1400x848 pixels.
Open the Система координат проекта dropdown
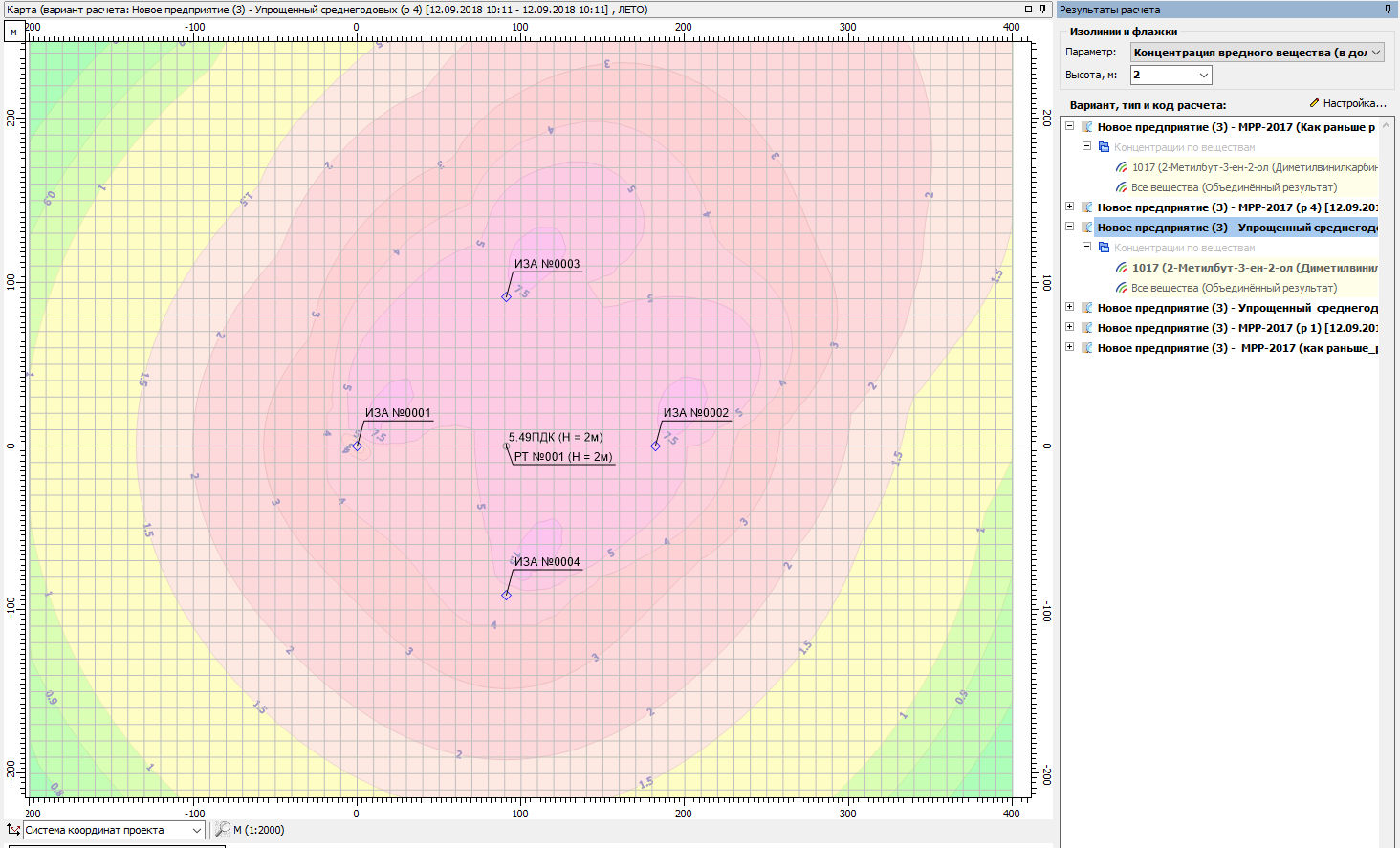pos(197,830)
